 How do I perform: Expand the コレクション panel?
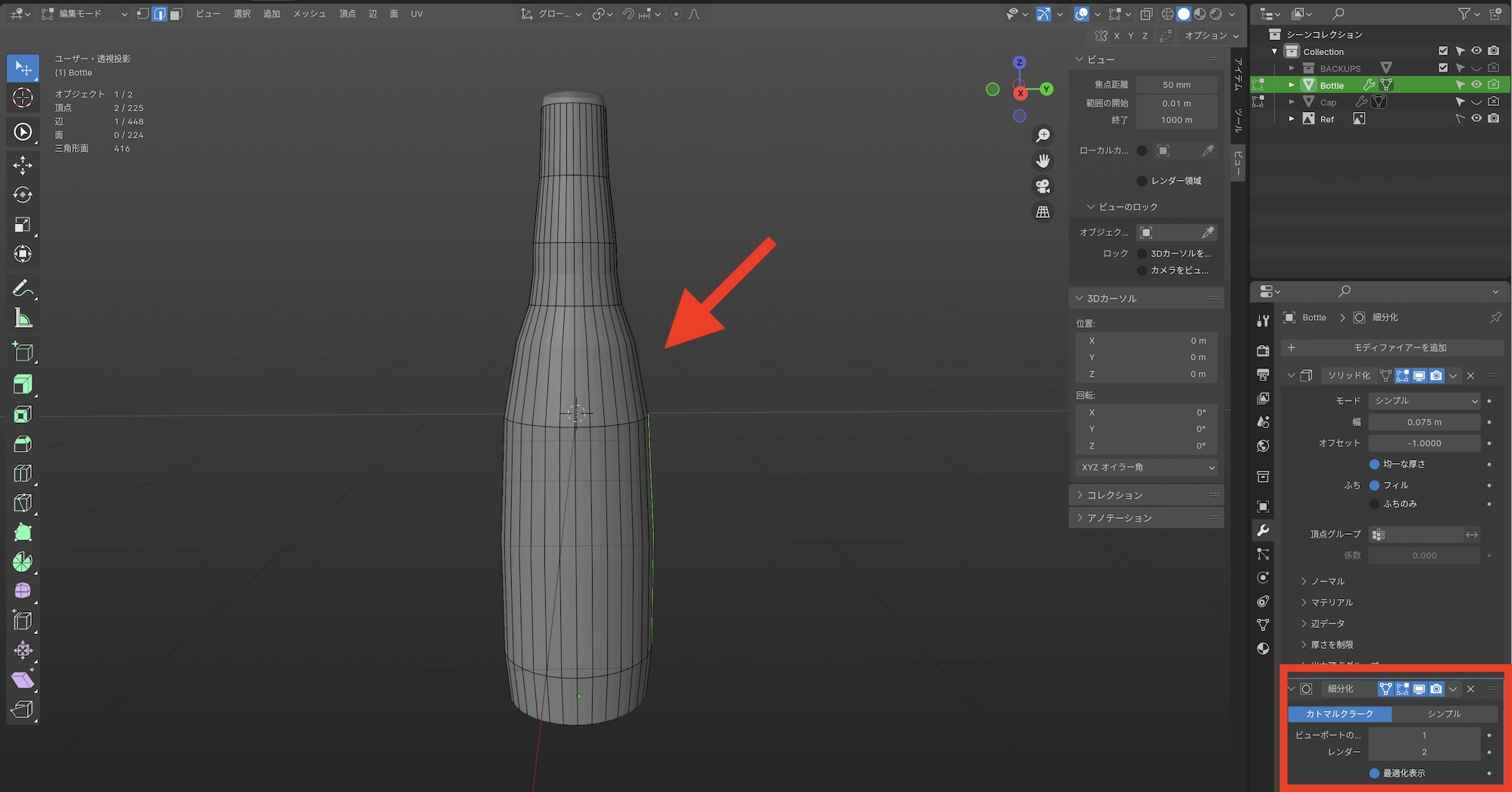(1114, 495)
